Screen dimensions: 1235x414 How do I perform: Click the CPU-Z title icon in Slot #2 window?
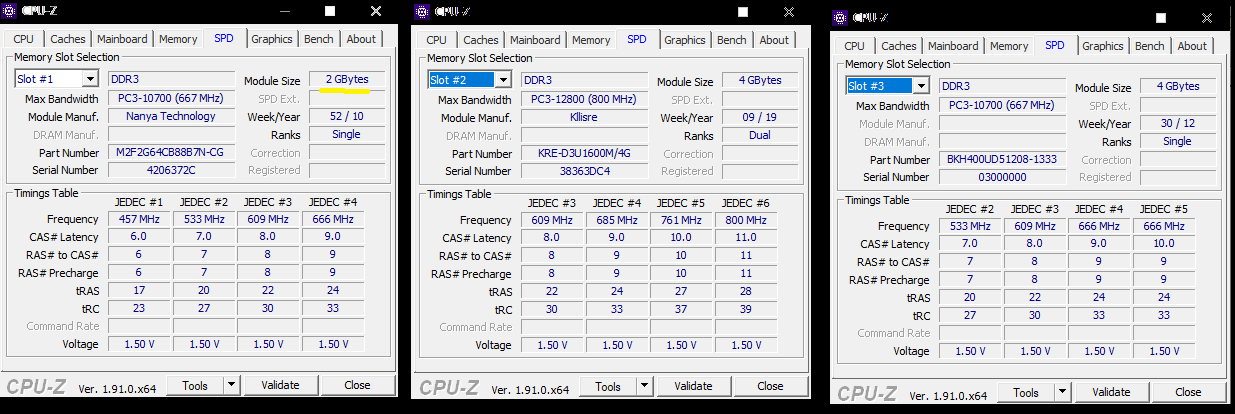point(422,11)
